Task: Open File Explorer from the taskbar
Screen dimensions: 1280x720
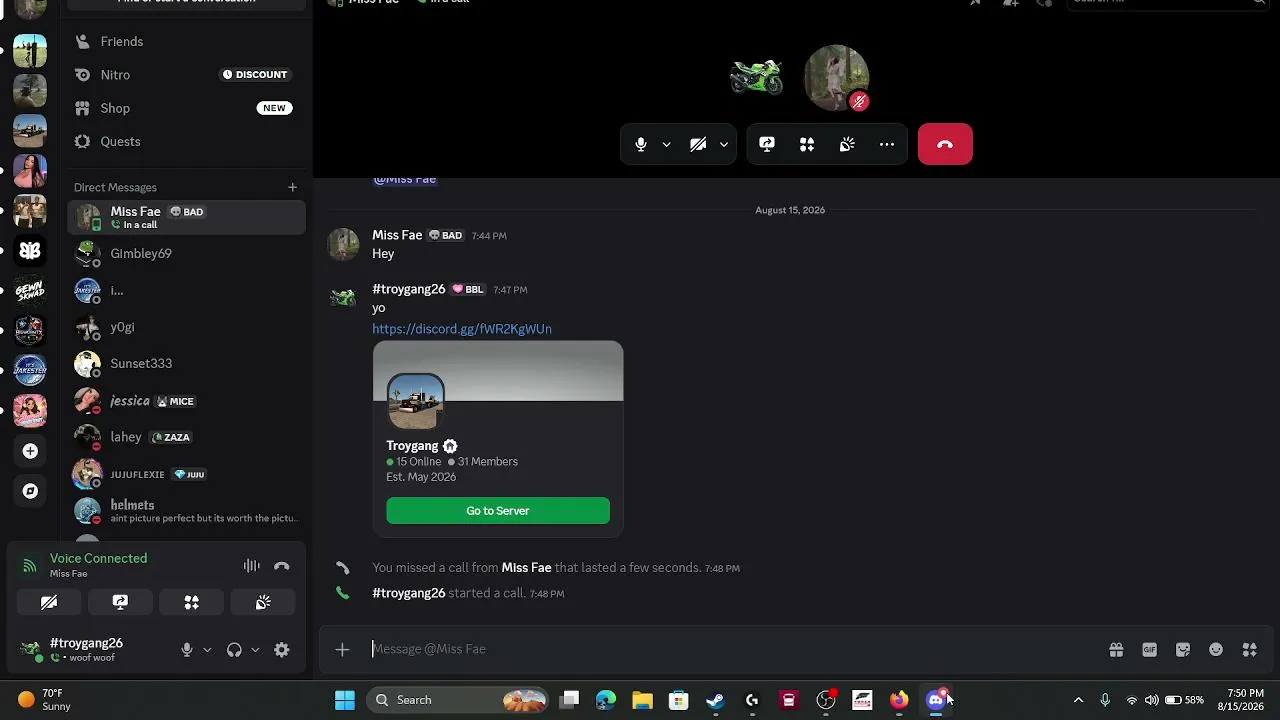Action: 642,700
